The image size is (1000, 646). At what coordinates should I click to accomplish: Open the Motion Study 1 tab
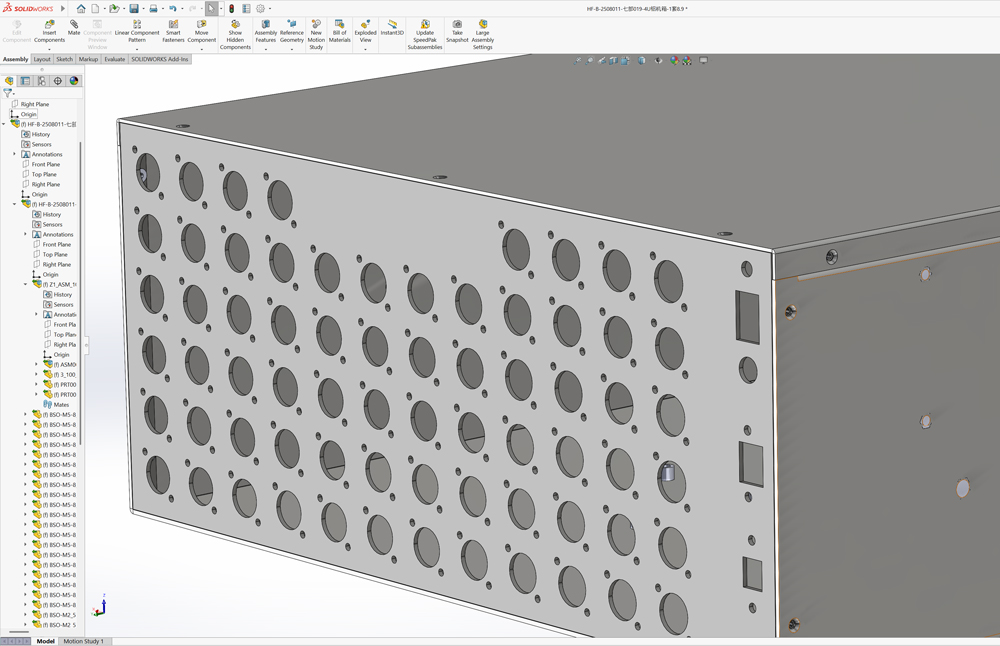coord(83,641)
